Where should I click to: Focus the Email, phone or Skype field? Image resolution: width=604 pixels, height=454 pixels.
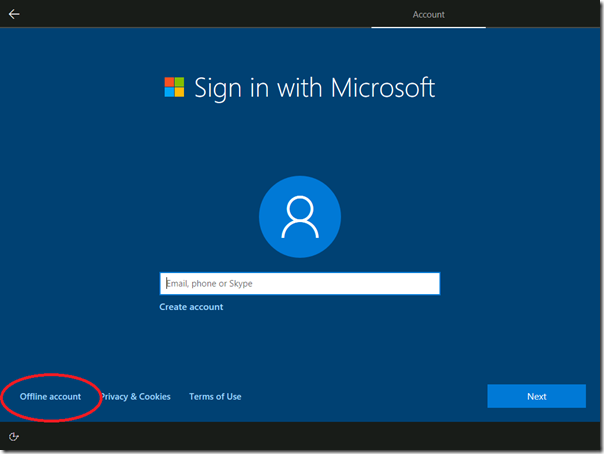(300, 284)
